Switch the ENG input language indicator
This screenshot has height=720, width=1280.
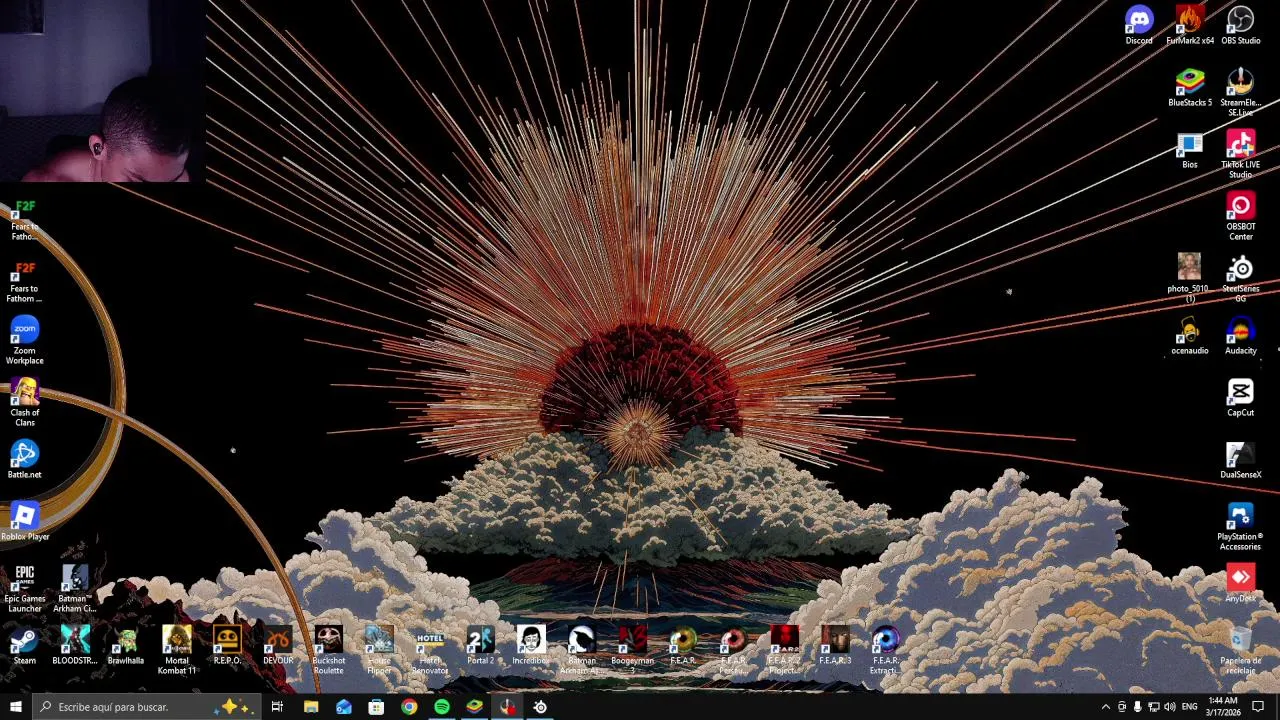click(x=1190, y=707)
